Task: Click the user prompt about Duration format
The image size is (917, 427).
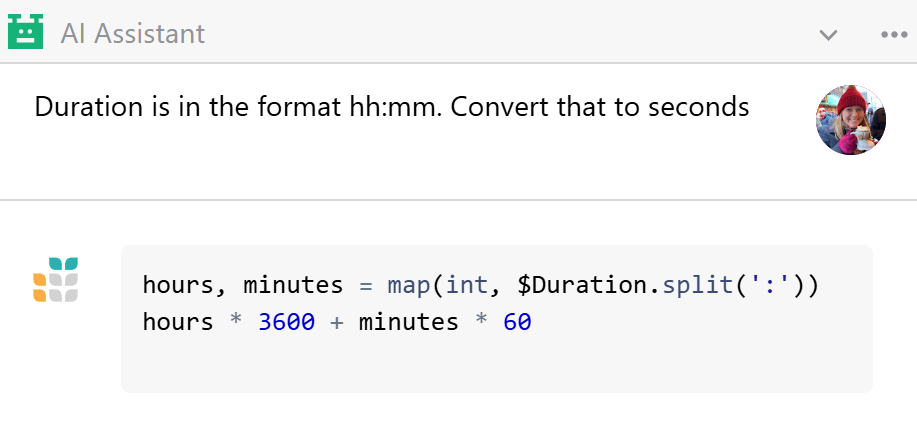Action: [x=392, y=107]
